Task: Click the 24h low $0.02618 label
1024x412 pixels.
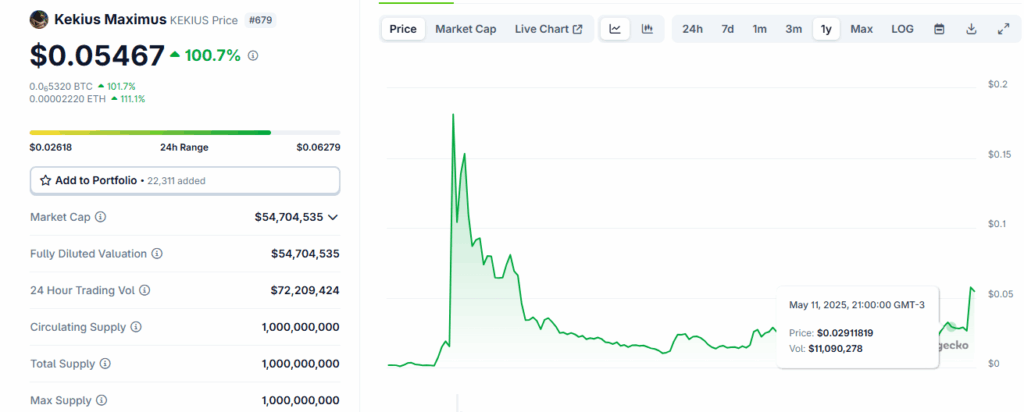Action: click(x=50, y=147)
